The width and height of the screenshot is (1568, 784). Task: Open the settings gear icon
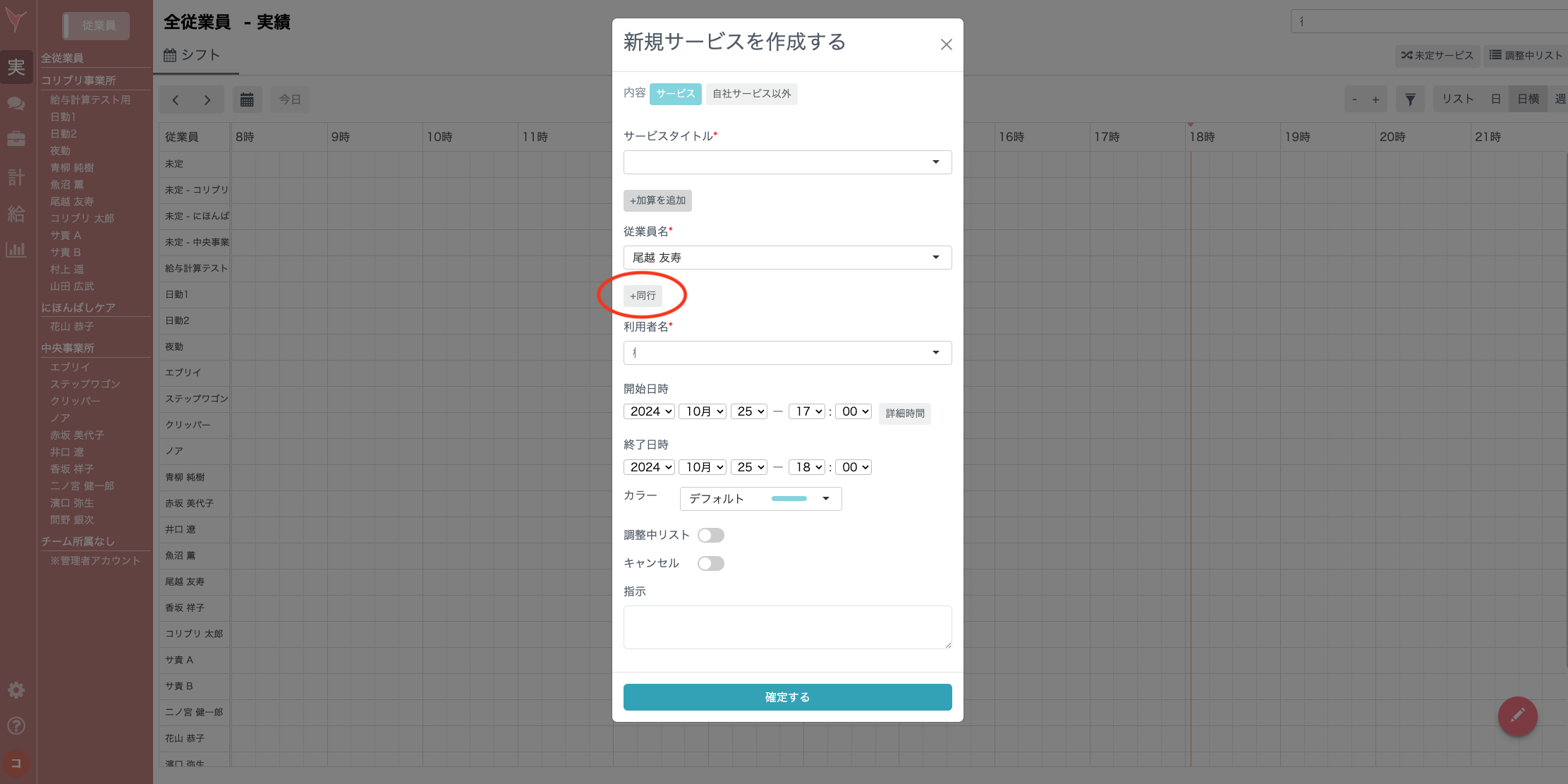pyautogui.click(x=16, y=689)
